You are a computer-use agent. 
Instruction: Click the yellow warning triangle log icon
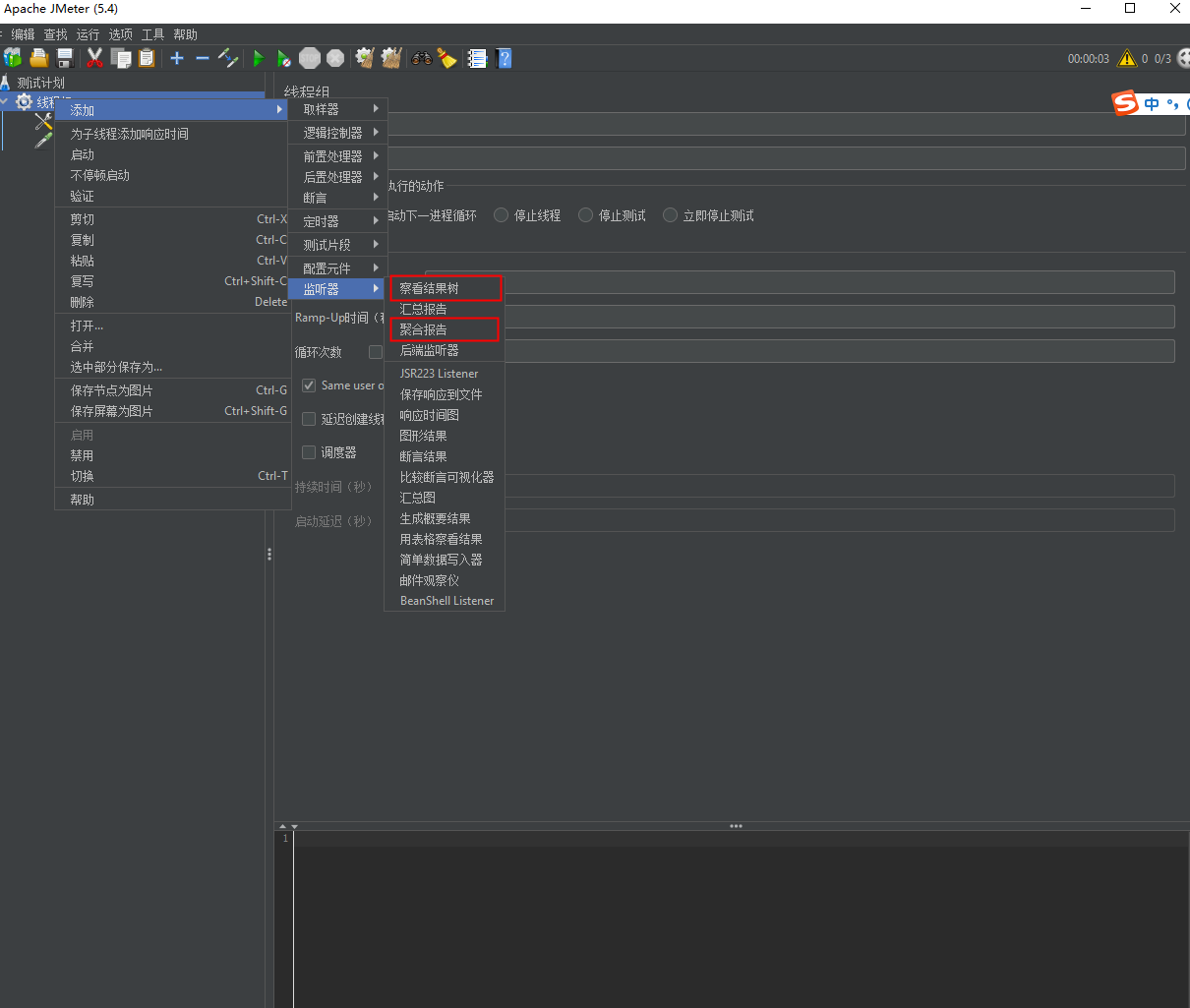[1127, 58]
